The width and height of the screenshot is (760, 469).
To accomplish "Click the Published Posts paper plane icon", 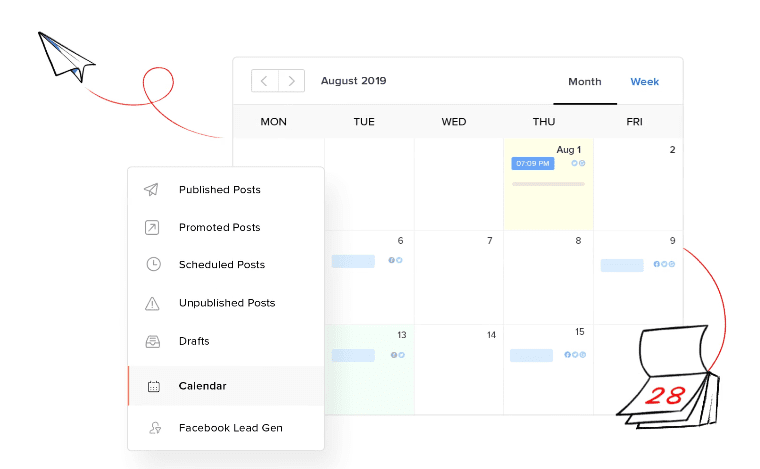I will 151,189.
